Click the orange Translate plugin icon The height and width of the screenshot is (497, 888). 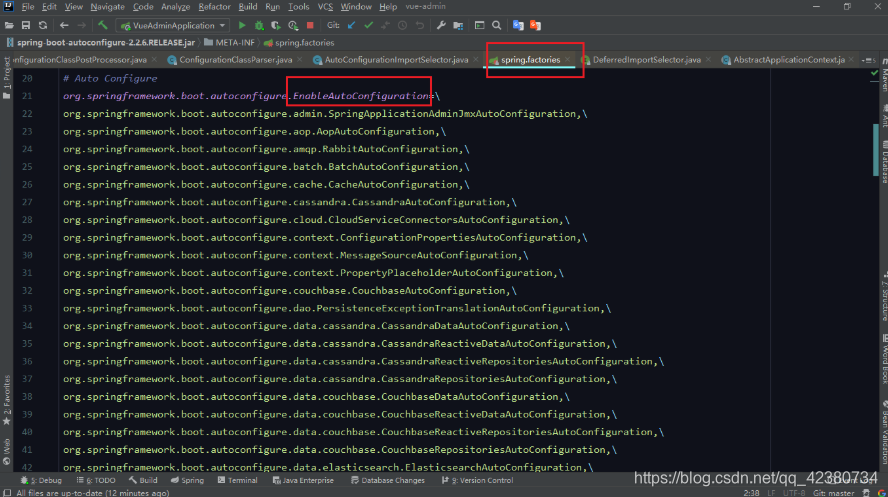535,25
